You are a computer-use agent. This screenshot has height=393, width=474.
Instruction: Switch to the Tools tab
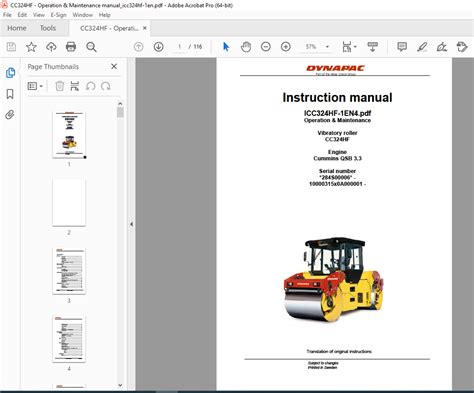(48, 28)
